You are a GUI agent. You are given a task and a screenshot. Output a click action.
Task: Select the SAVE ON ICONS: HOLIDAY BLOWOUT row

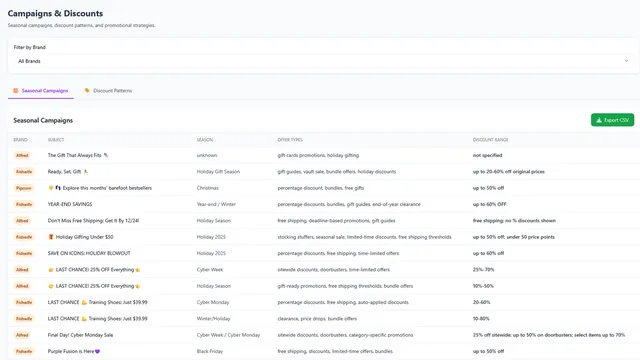click(x=323, y=253)
